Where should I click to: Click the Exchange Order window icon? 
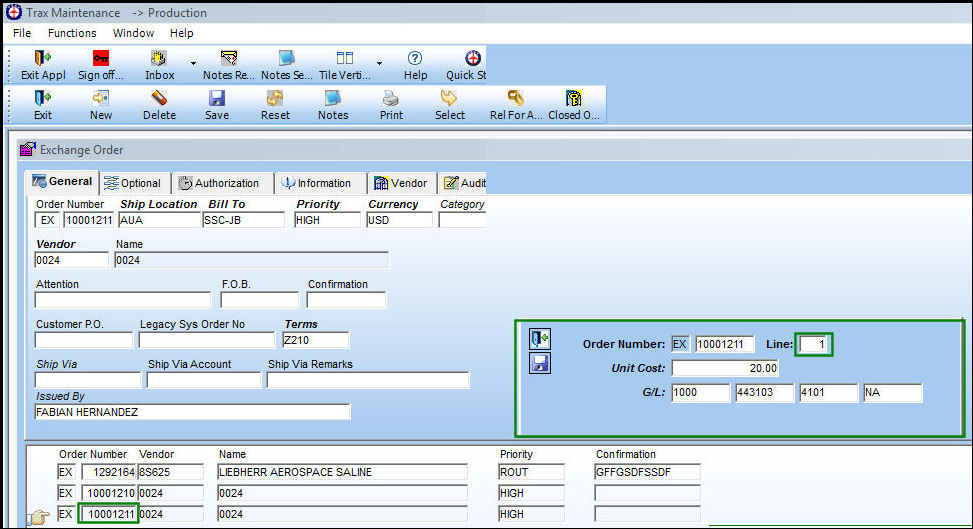coord(28,149)
